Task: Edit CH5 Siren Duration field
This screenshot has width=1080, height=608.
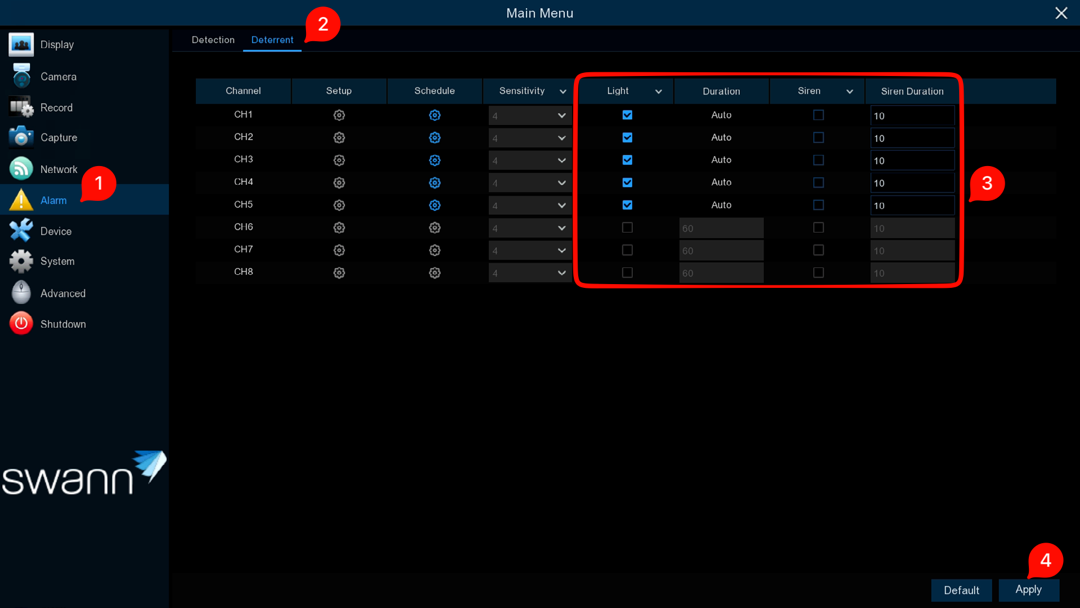Action: [912, 205]
